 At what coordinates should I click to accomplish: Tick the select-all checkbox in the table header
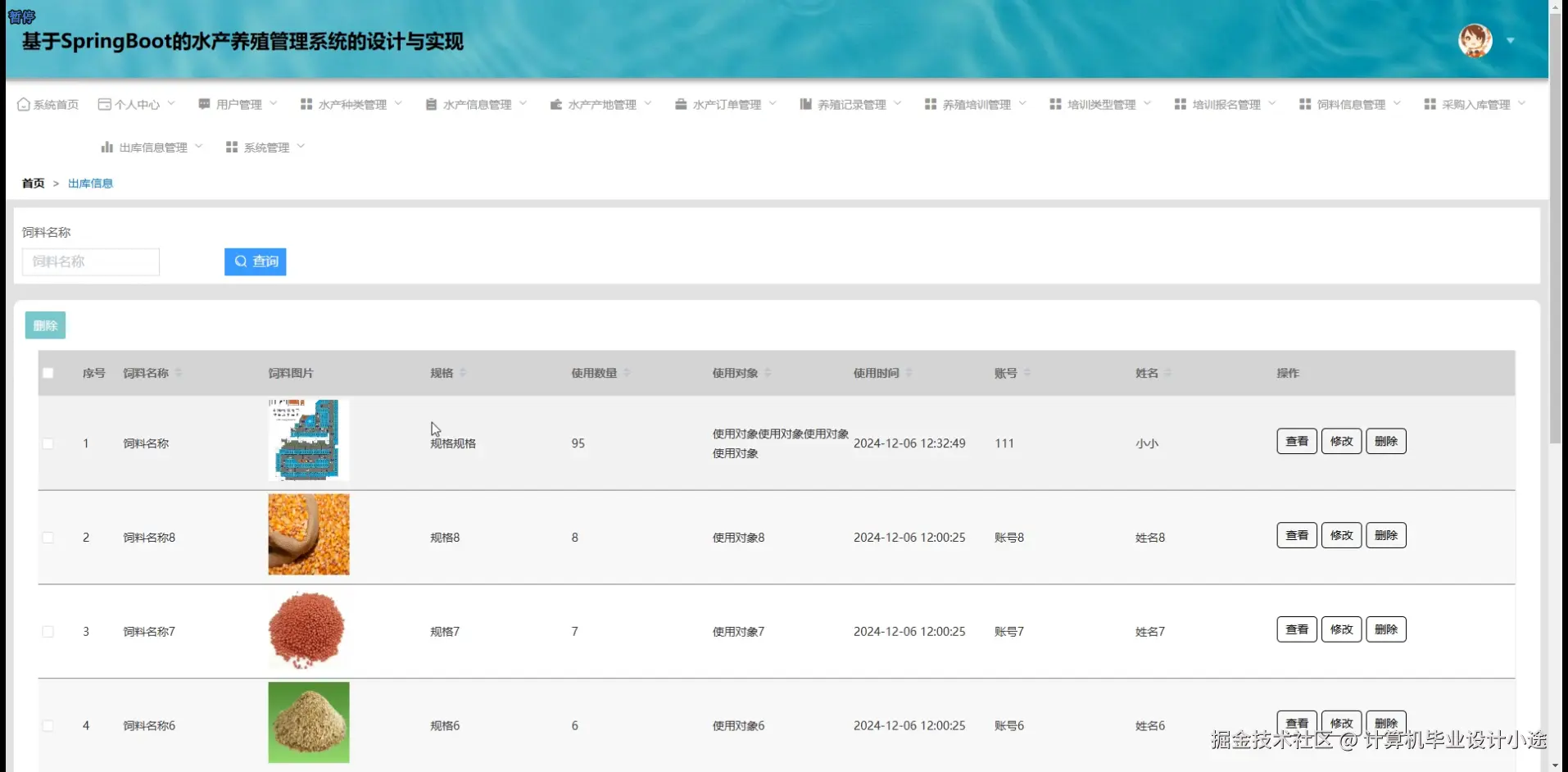[48, 373]
